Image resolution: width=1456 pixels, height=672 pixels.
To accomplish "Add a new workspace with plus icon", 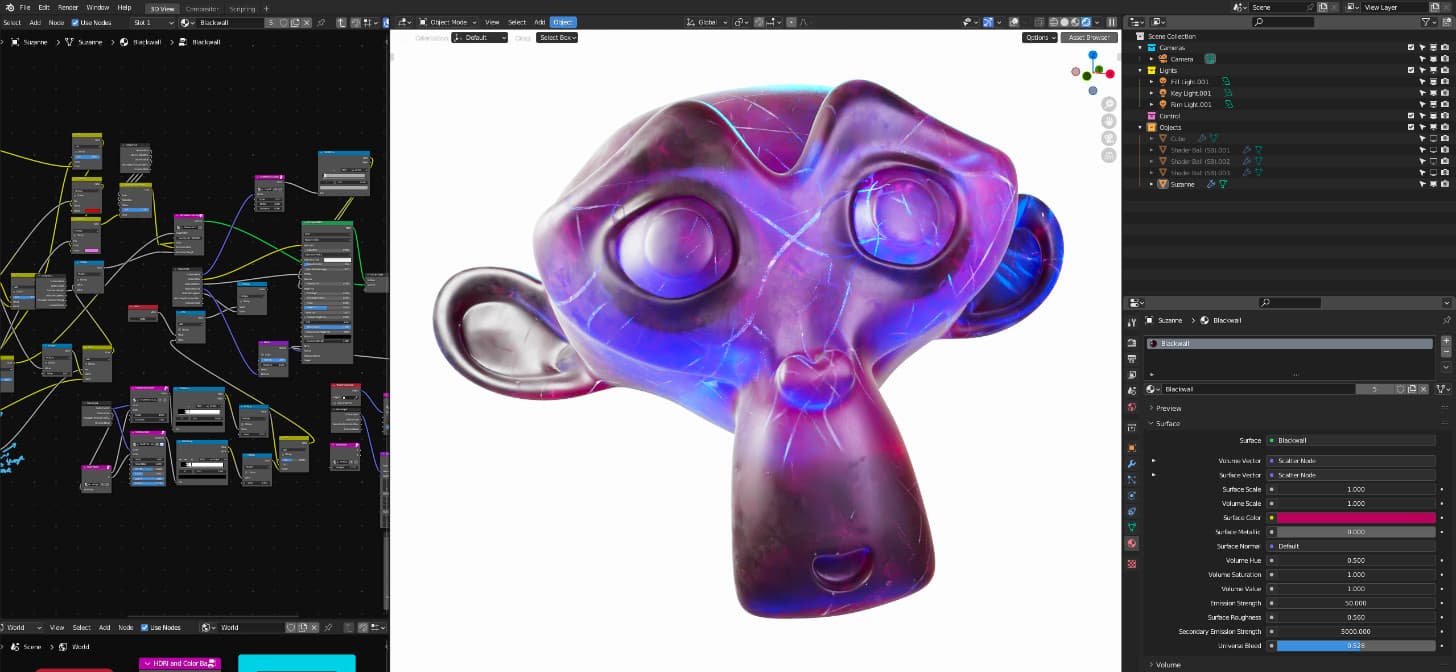I will pos(266,8).
